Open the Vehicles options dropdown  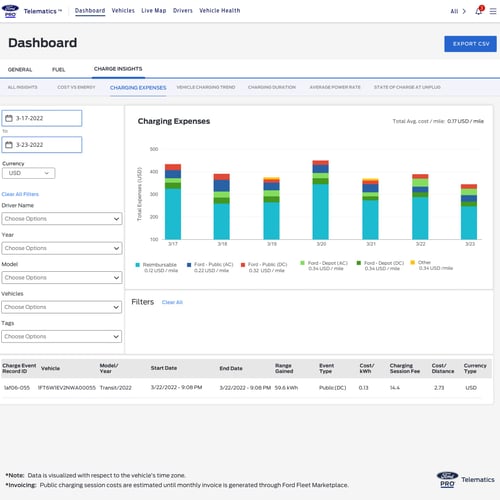coord(62,307)
